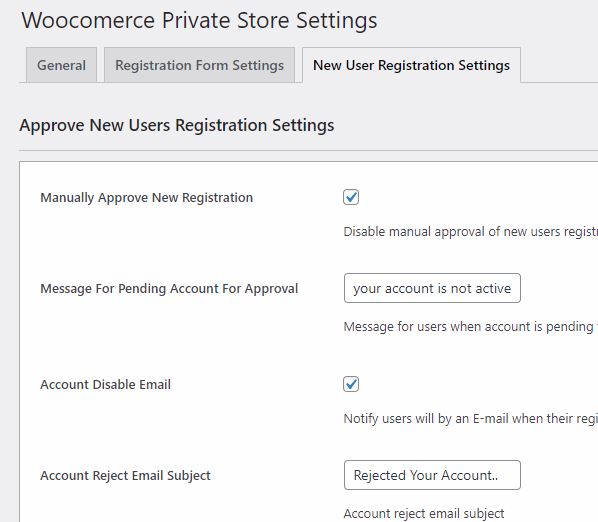This screenshot has height=522, width=598.
Task: Click the 'Rejected Your Account..' text
Action: click(x=426, y=475)
